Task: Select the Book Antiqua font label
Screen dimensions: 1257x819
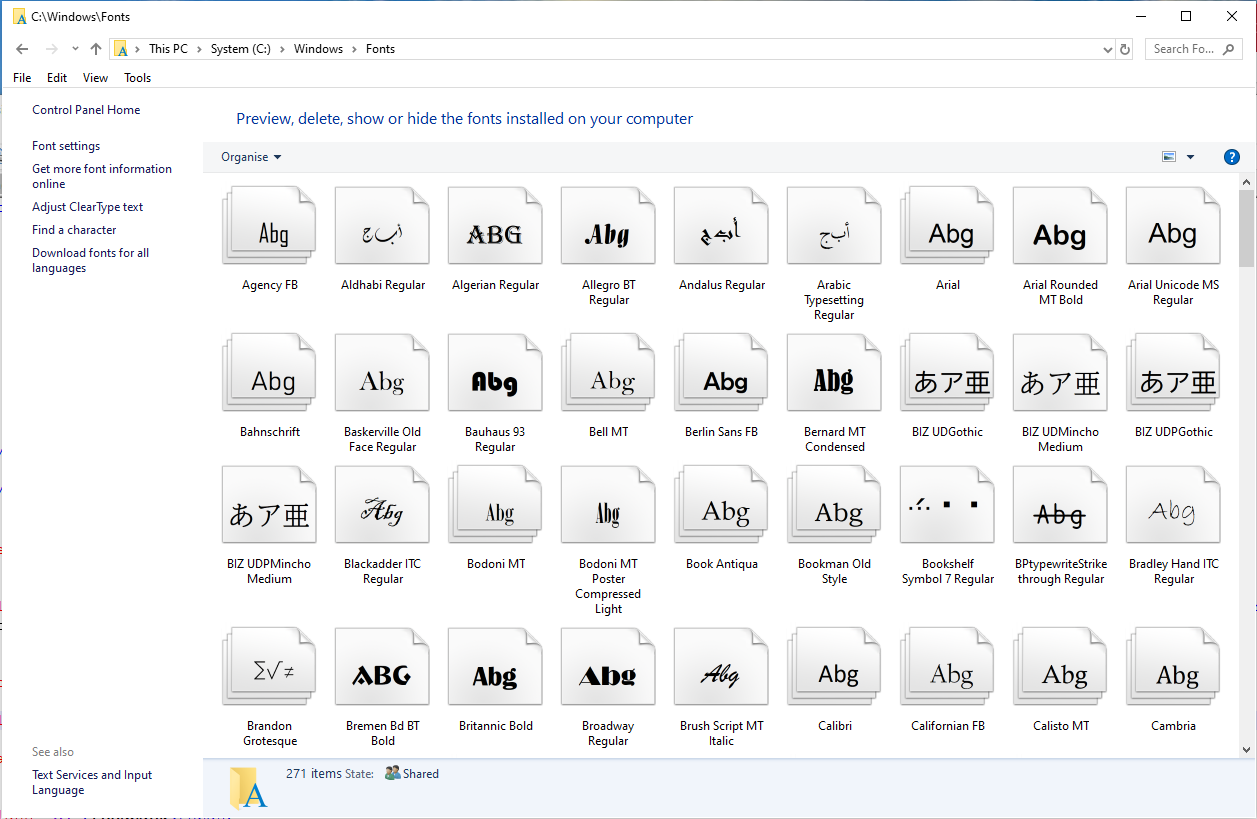Action: (722, 564)
